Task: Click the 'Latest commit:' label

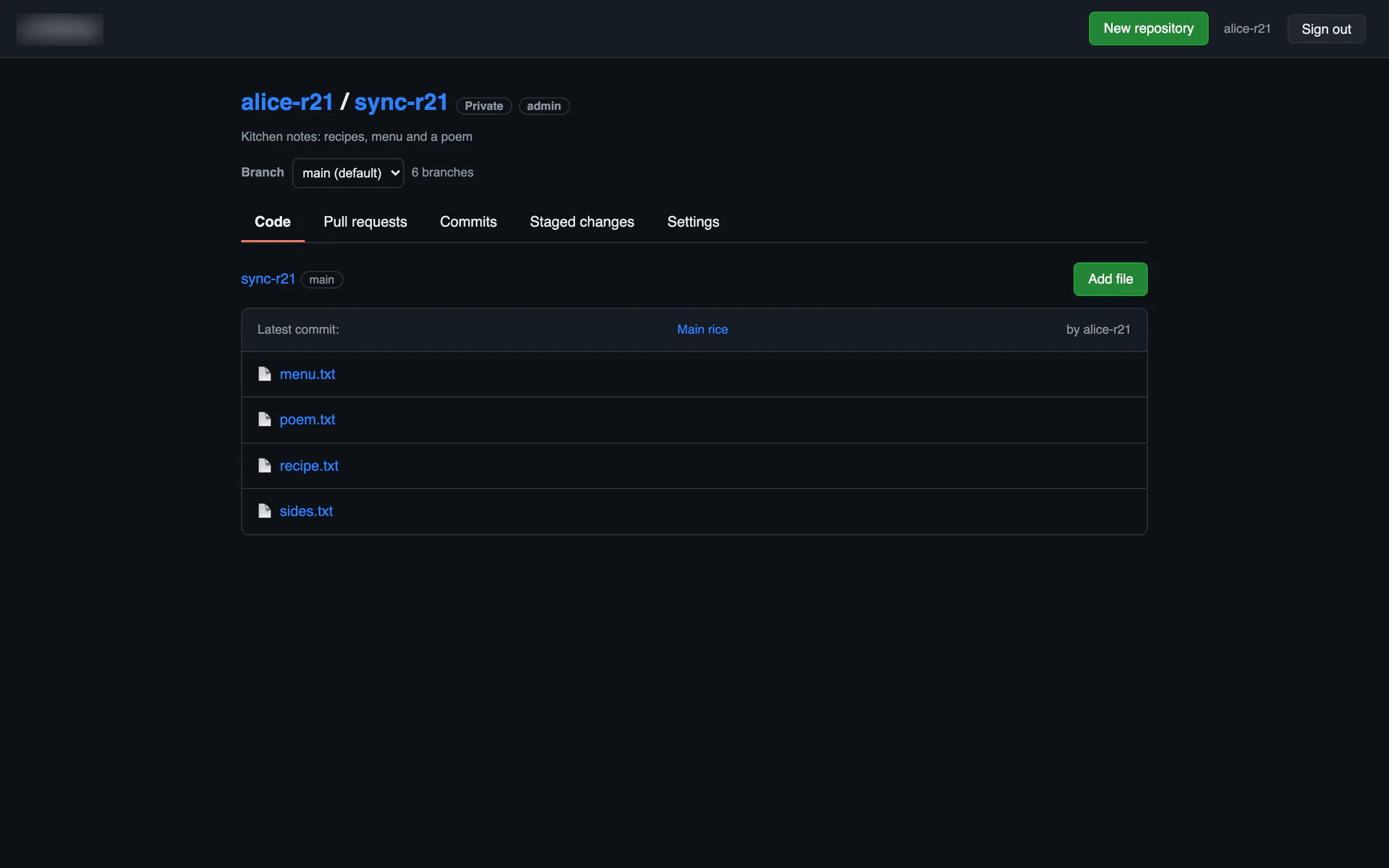Action: click(298, 330)
